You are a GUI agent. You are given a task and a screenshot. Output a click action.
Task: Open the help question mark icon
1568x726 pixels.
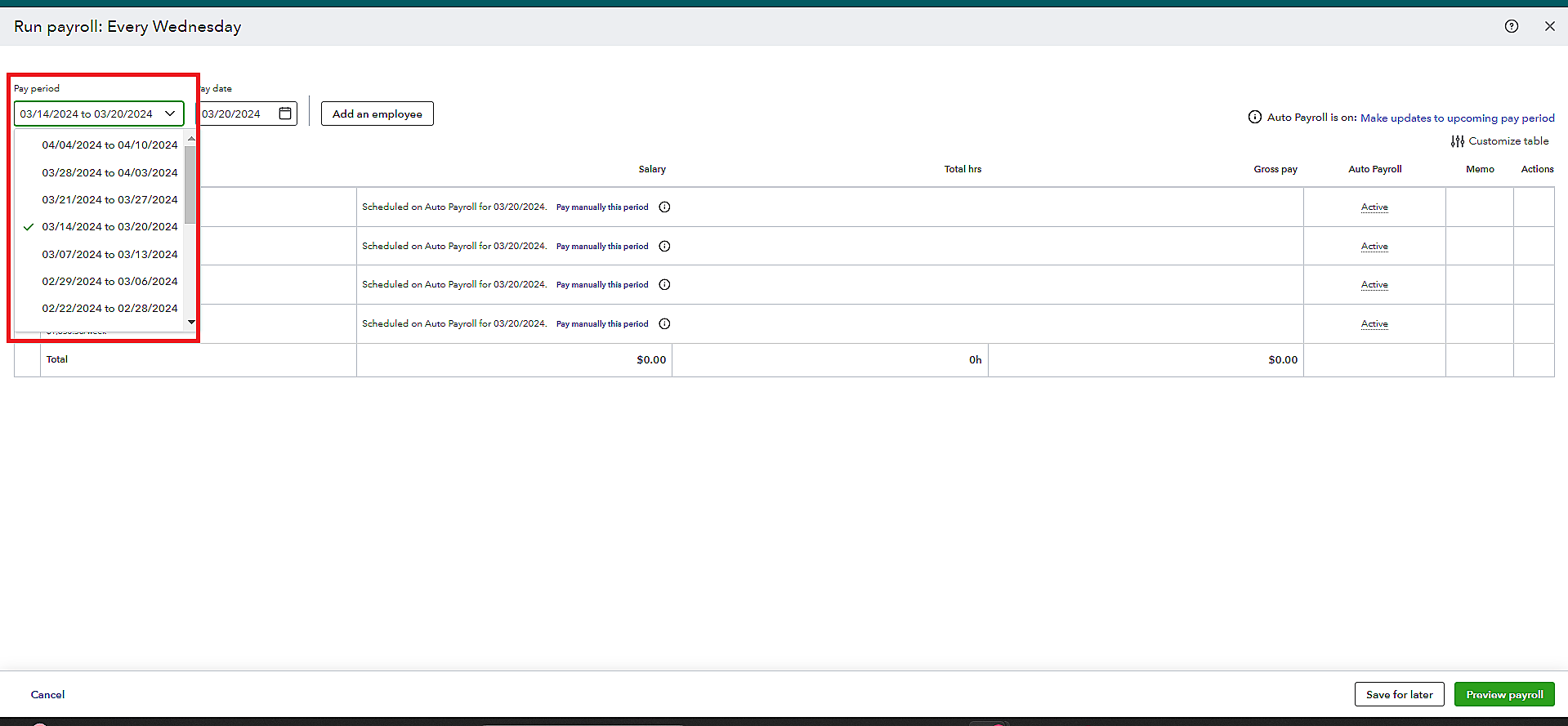[1512, 26]
